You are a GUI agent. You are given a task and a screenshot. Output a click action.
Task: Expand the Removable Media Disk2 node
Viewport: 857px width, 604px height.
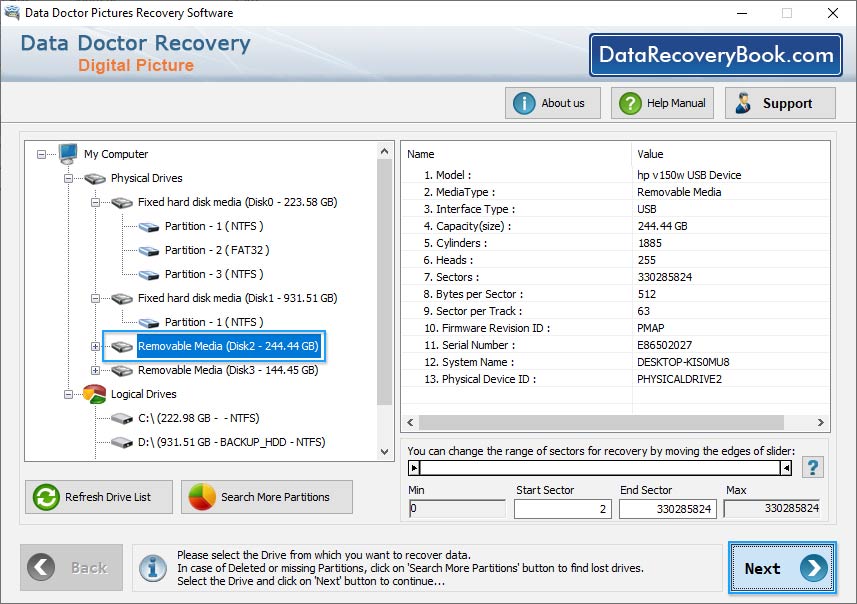click(94, 346)
